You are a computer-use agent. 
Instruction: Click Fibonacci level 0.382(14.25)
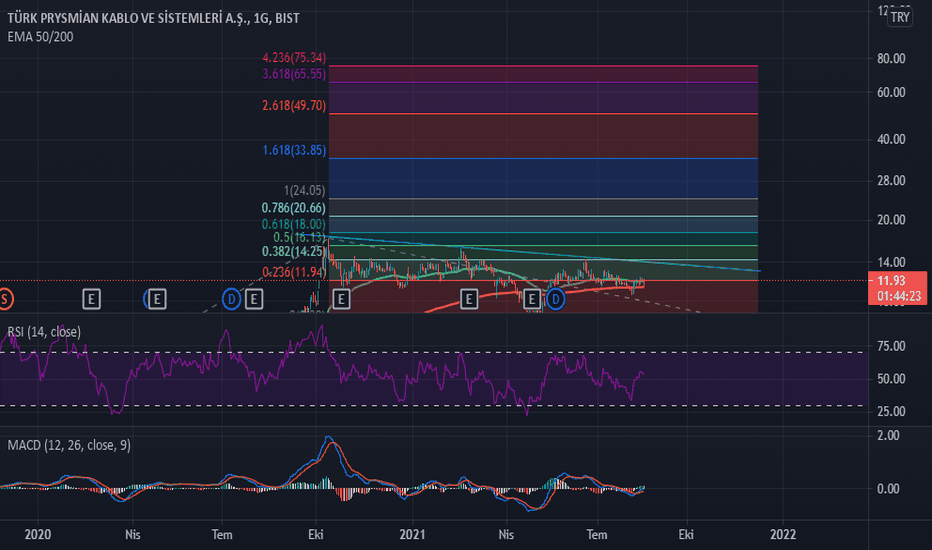[x=294, y=252]
